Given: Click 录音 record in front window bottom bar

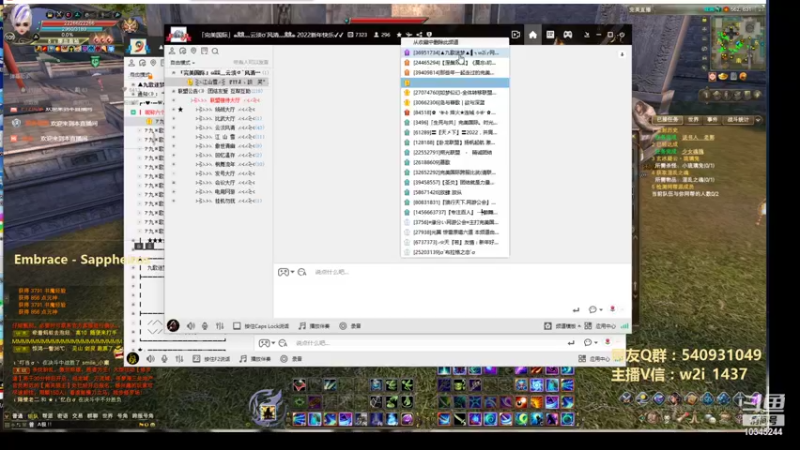Looking at the screenshot, I should pyautogui.click(x=350, y=326).
